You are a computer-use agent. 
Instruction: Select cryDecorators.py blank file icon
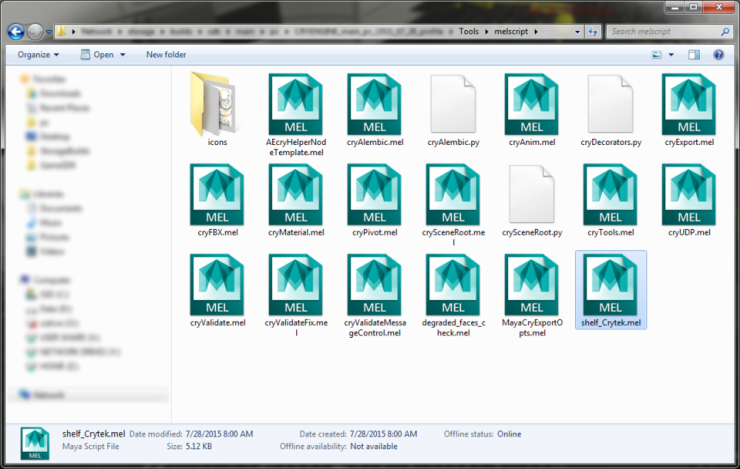[x=610, y=104]
